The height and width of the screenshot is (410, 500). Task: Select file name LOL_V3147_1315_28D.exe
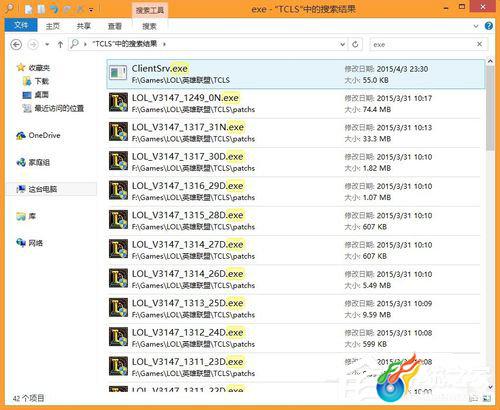pos(188,215)
